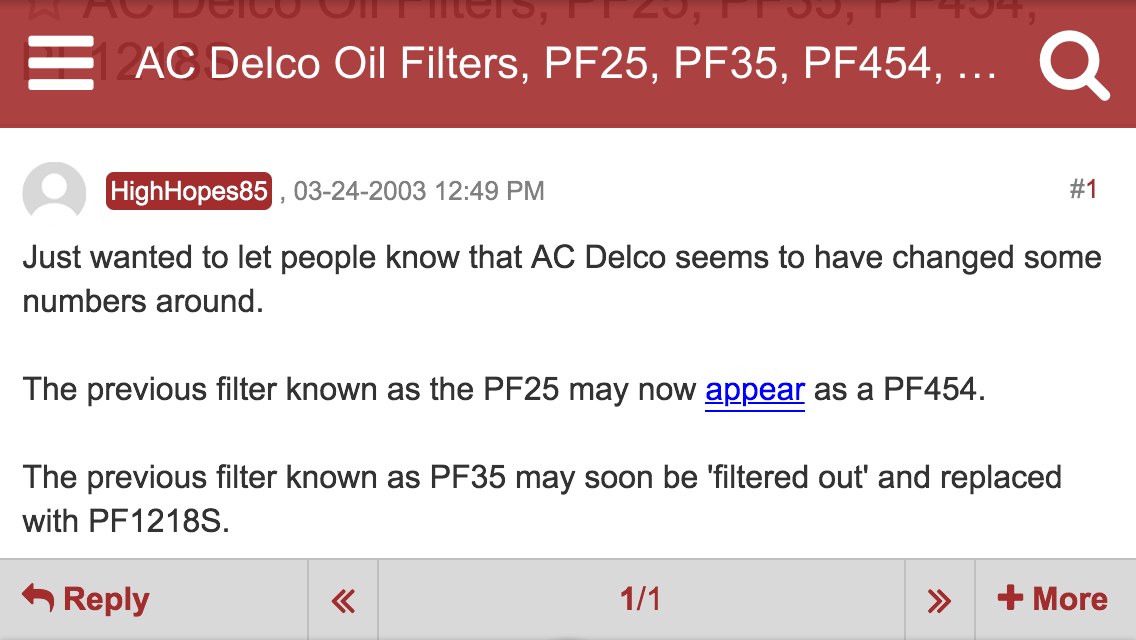
Task: Advance to next page using double-right arrows
Action: pos(939,598)
